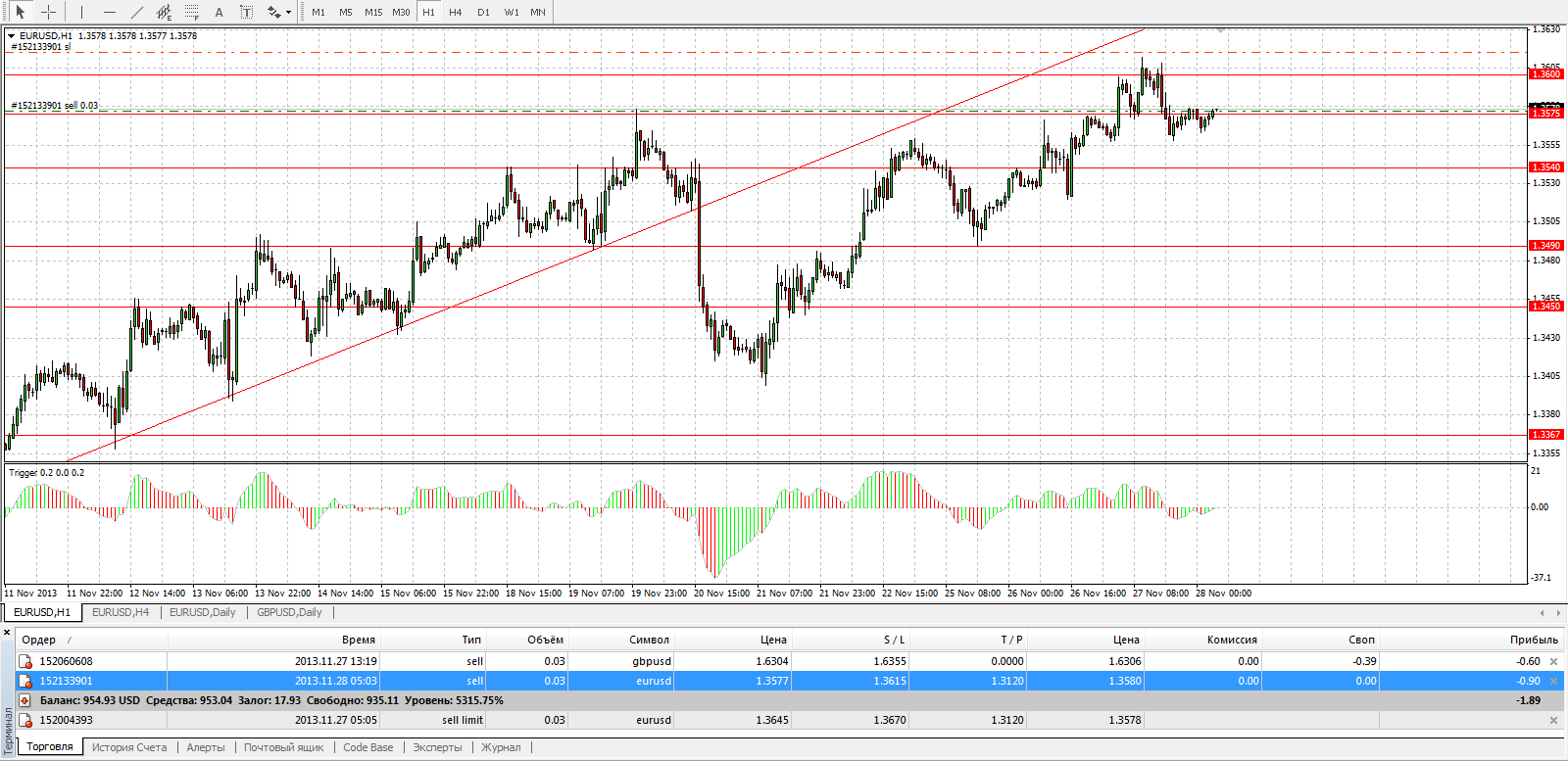Open the Почтовый ящик tab
The width and height of the screenshot is (1568, 761).
pyautogui.click(x=284, y=747)
